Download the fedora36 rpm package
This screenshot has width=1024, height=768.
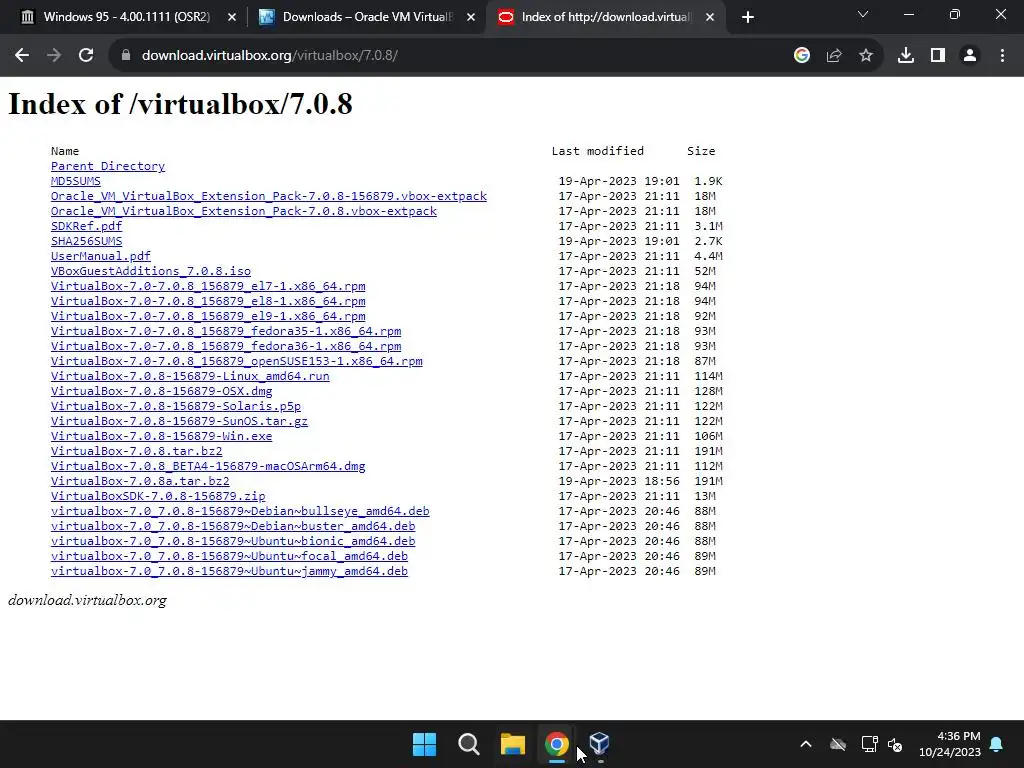(226, 346)
